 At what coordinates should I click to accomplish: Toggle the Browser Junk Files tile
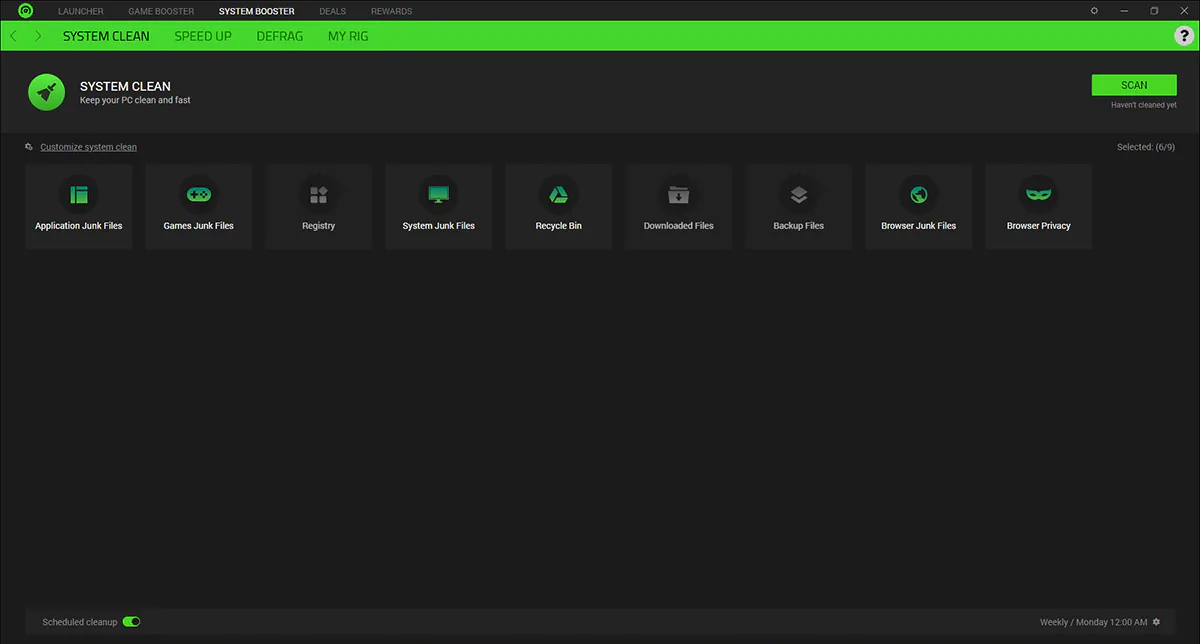tap(919, 206)
